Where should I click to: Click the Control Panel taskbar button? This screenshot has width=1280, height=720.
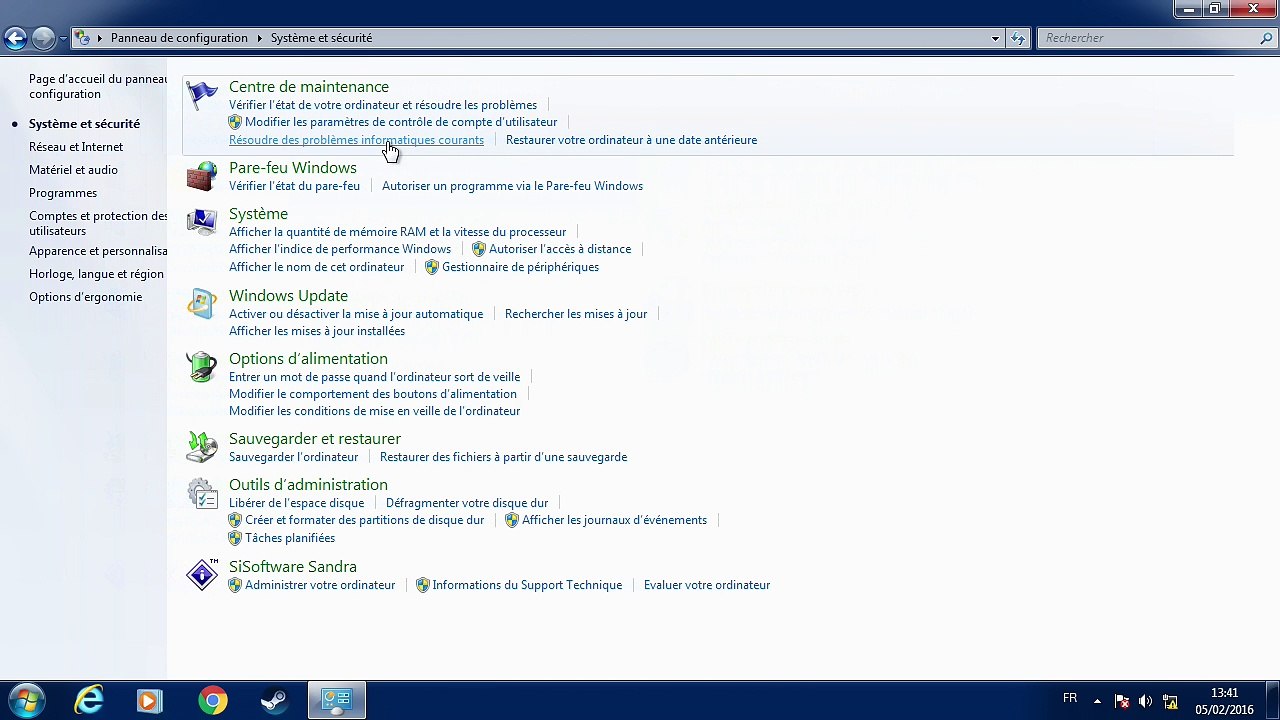[336, 700]
